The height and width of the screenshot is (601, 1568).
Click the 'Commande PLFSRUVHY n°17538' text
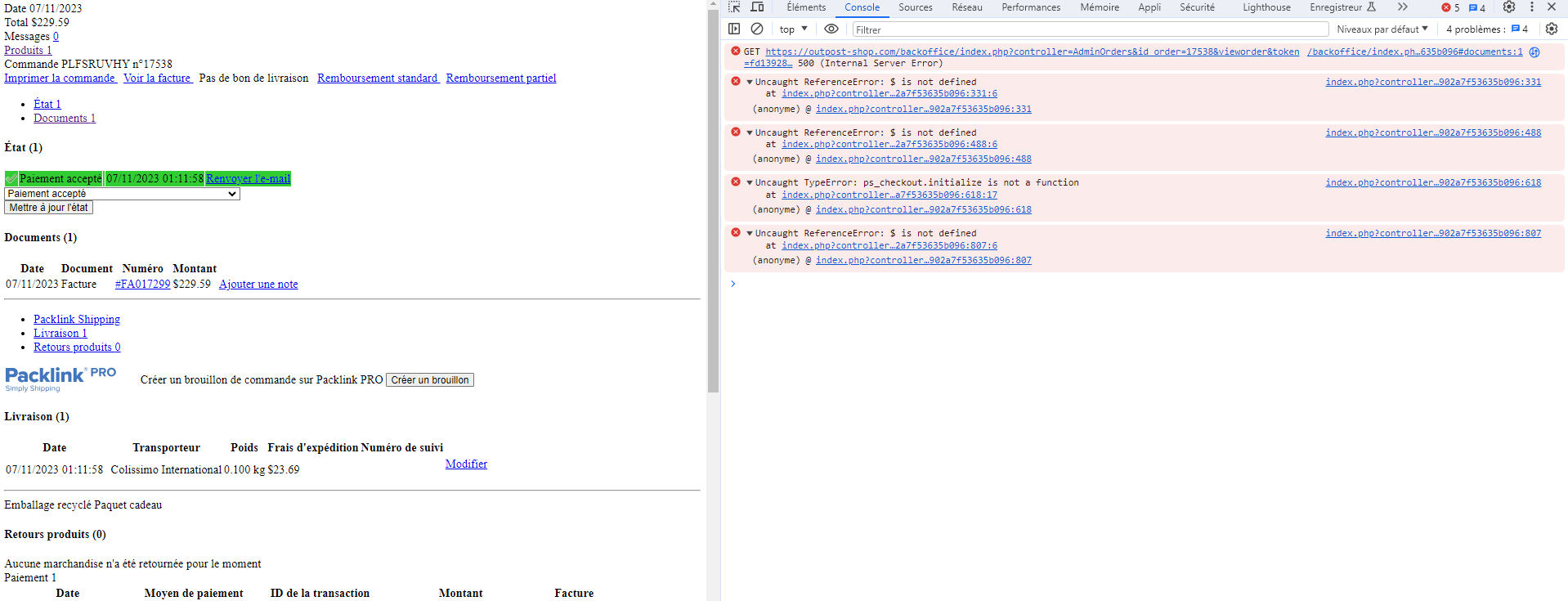tap(88, 65)
